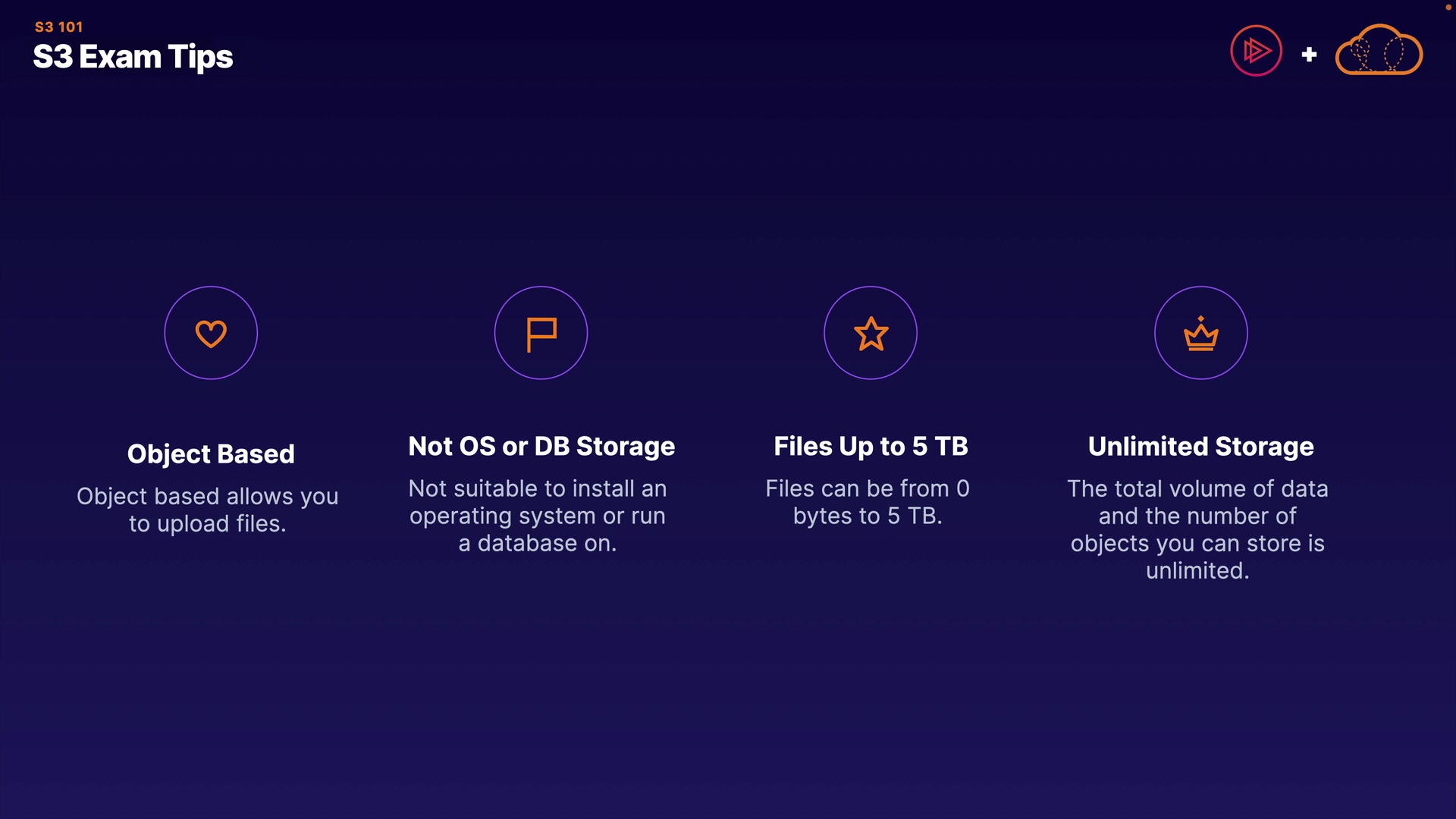Image resolution: width=1456 pixels, height=819 pixels.
Task: Click the "Not suitable to install" description text
Action: [x=538, y=488]
